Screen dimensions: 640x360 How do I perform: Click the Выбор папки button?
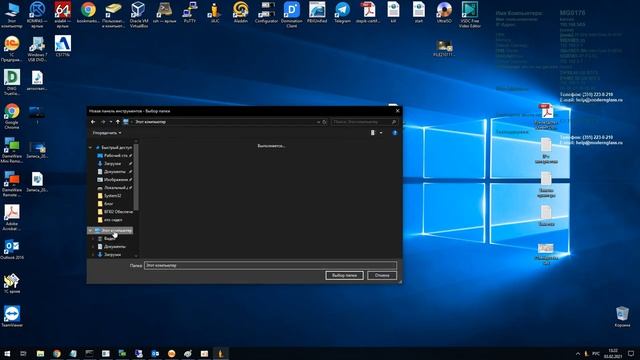click(x=344, y=276)
